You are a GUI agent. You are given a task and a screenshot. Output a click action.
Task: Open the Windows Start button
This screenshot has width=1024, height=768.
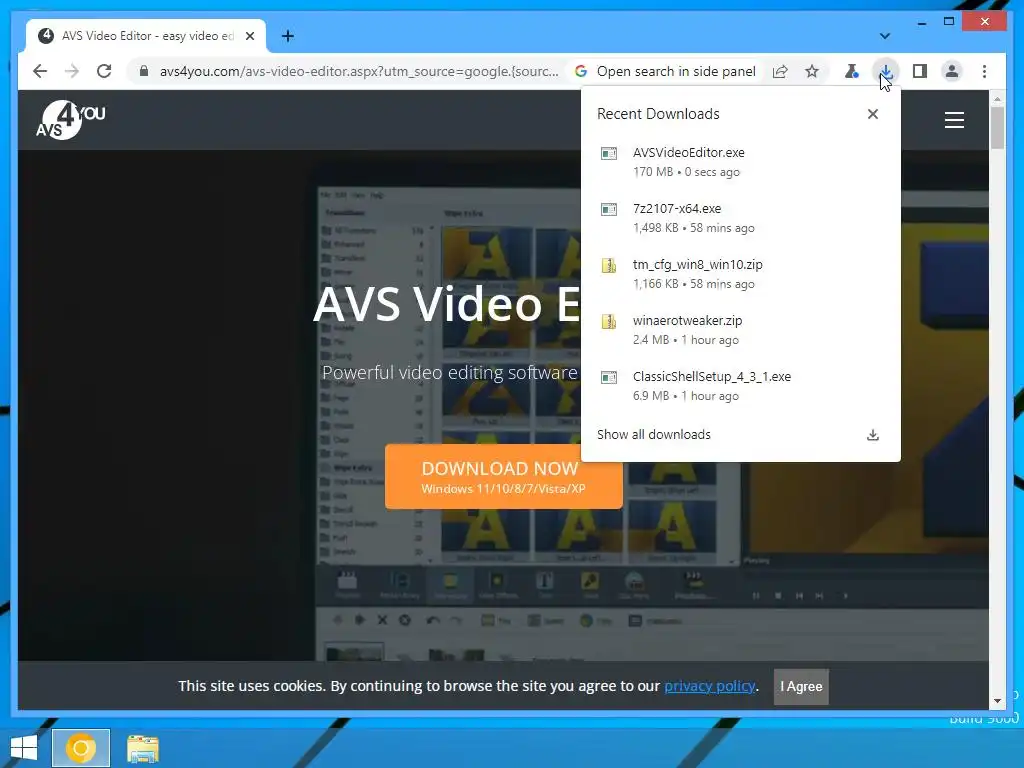(24, 748)
